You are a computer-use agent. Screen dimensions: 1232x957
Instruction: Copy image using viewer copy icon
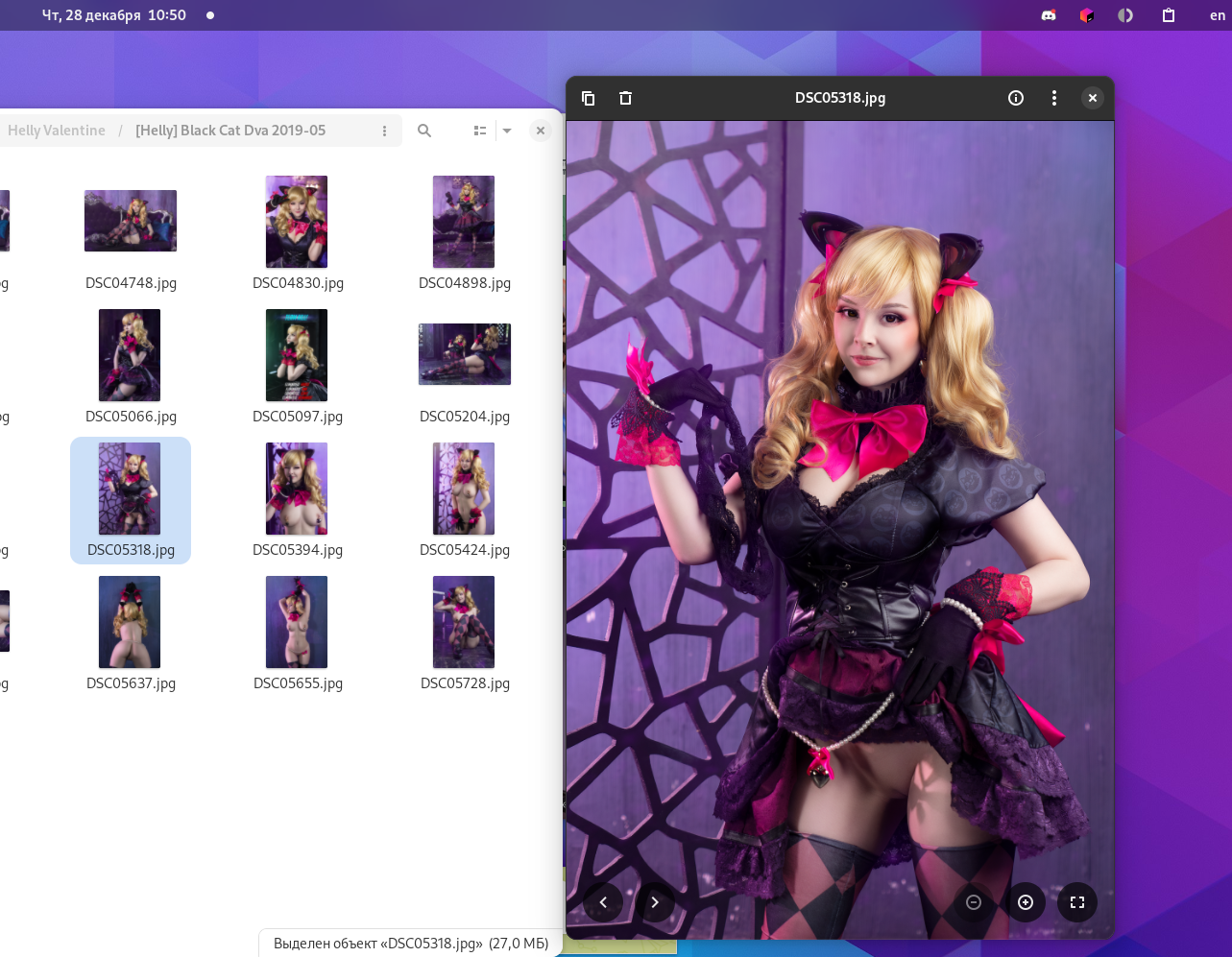click(589, 98)
